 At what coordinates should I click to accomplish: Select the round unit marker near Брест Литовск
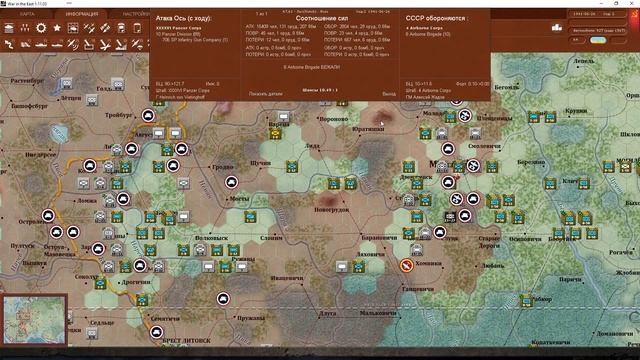point(156,332)
